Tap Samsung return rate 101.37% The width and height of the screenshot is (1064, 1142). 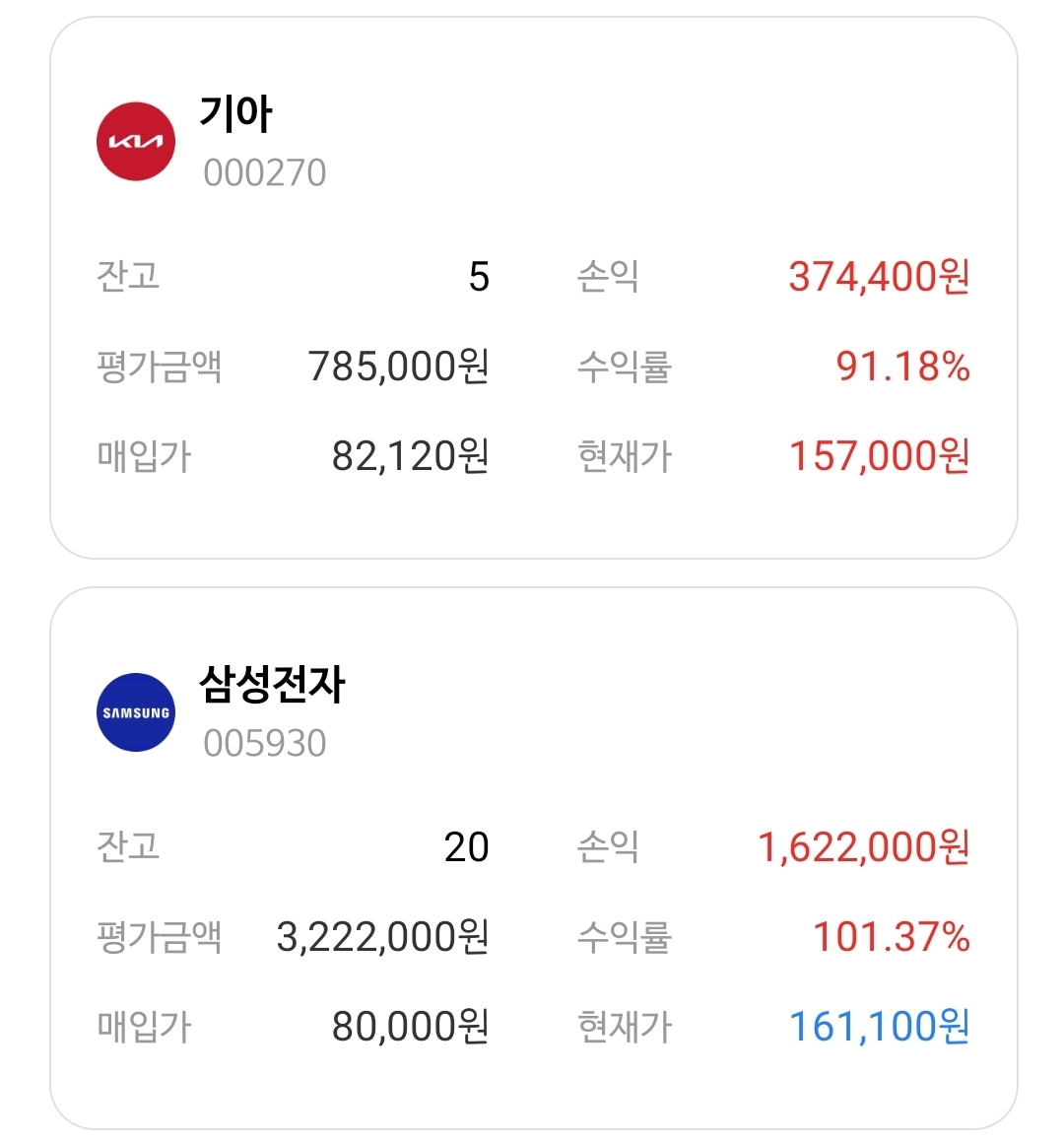tap(891, 937)
